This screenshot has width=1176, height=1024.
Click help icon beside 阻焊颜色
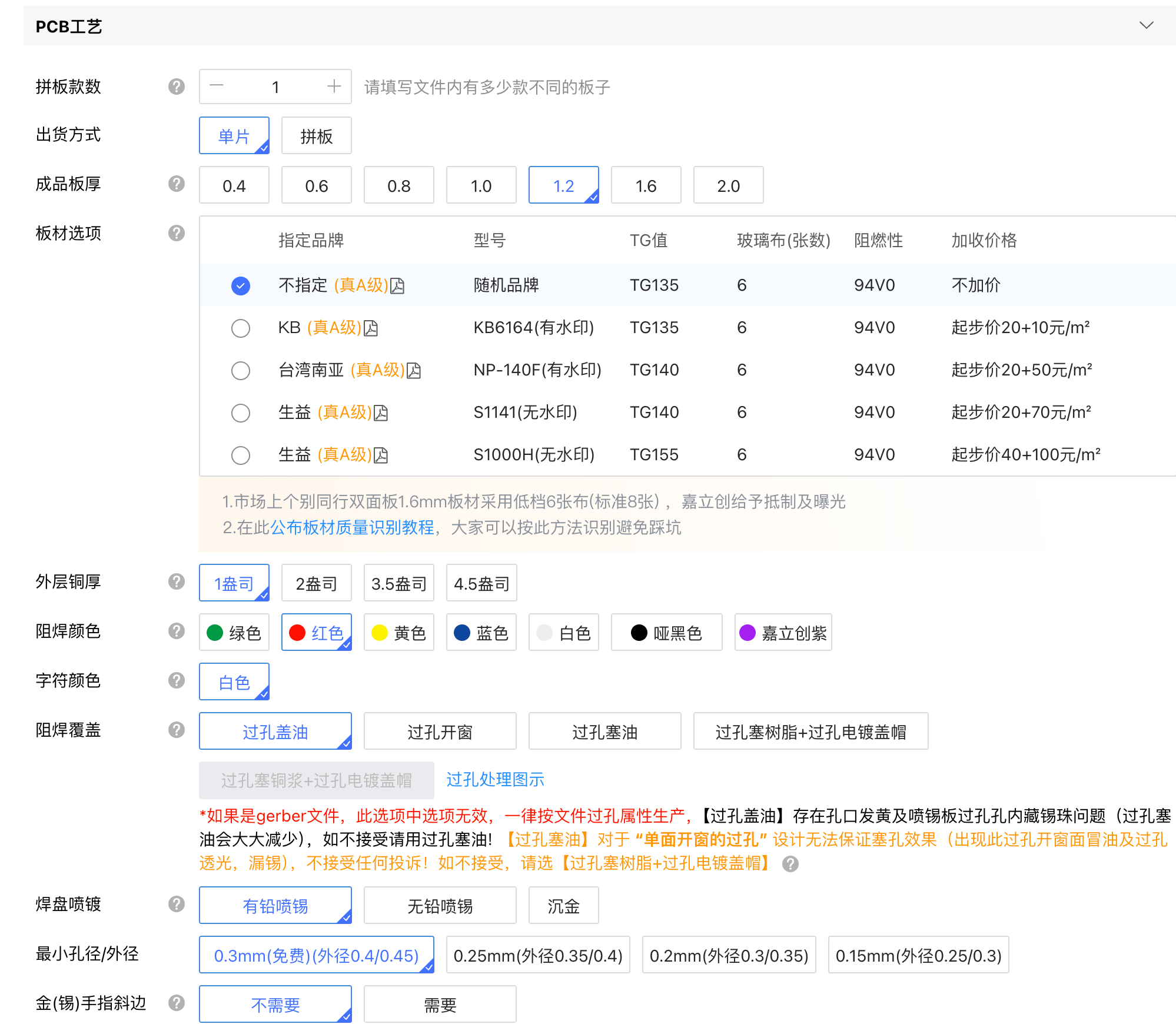click(x=176, y=631)
